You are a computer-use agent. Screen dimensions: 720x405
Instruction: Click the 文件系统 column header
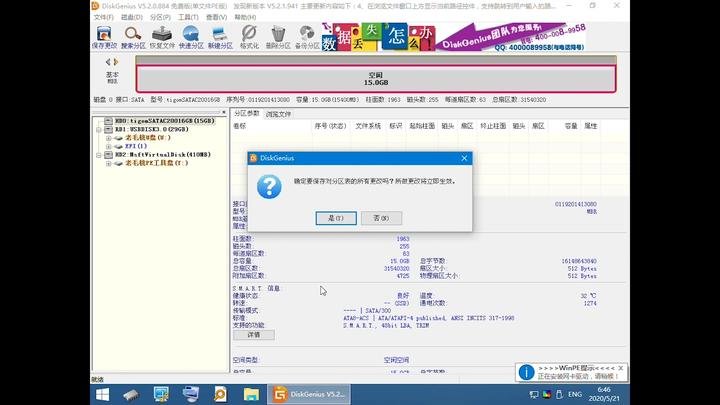[x=368, y=126]
